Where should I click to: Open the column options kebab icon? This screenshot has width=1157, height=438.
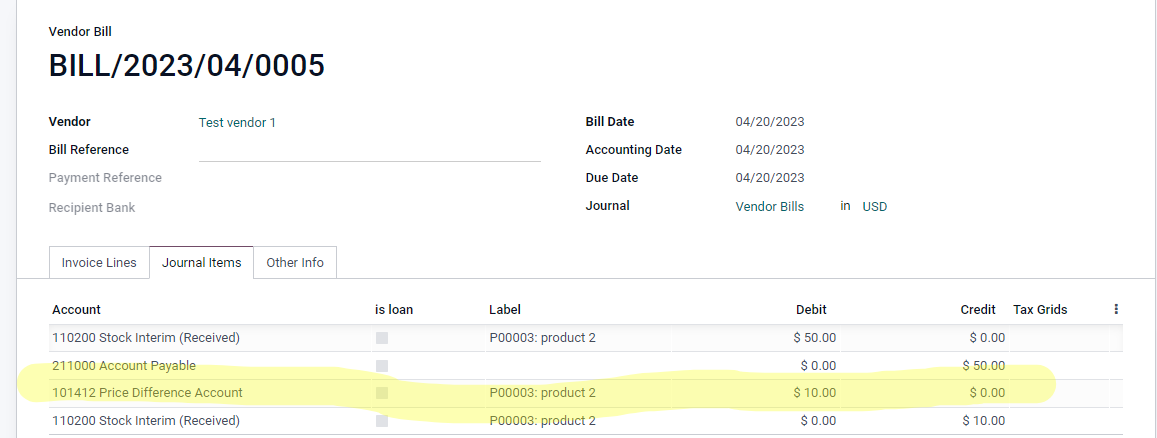point(1116,309)
